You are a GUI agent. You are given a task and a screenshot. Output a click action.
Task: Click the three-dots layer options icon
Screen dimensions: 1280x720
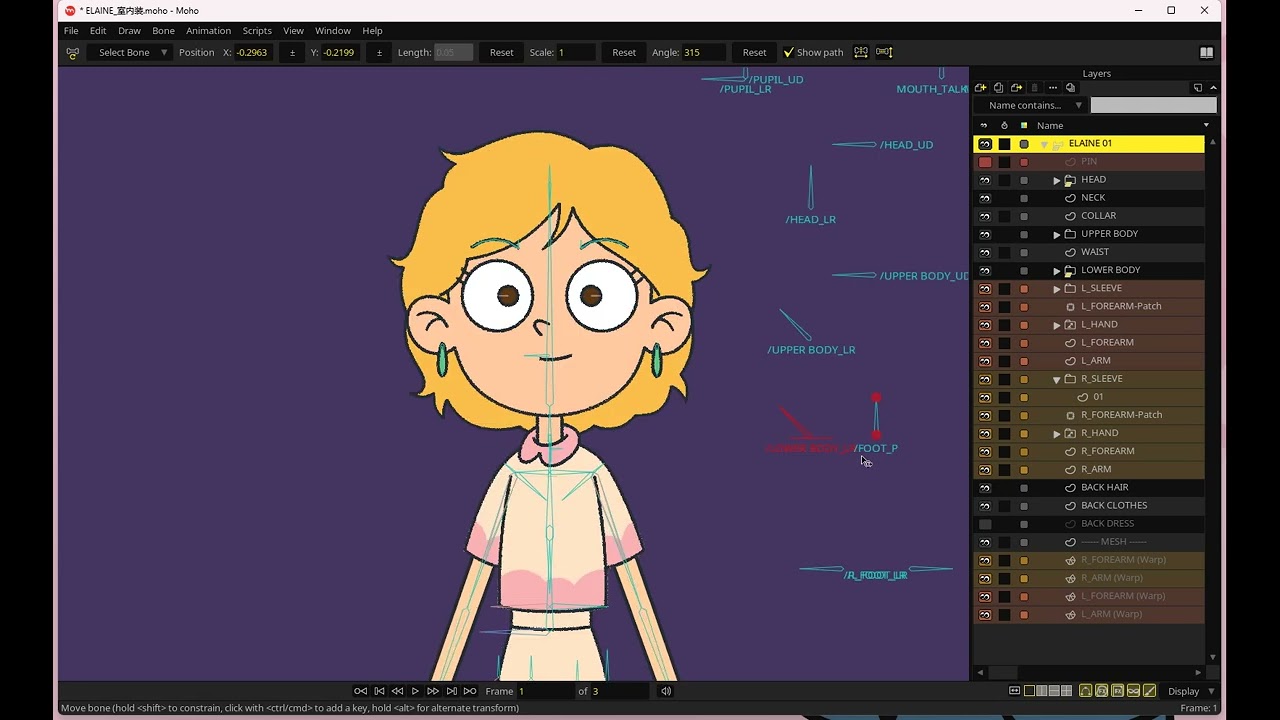(1052, 88)
